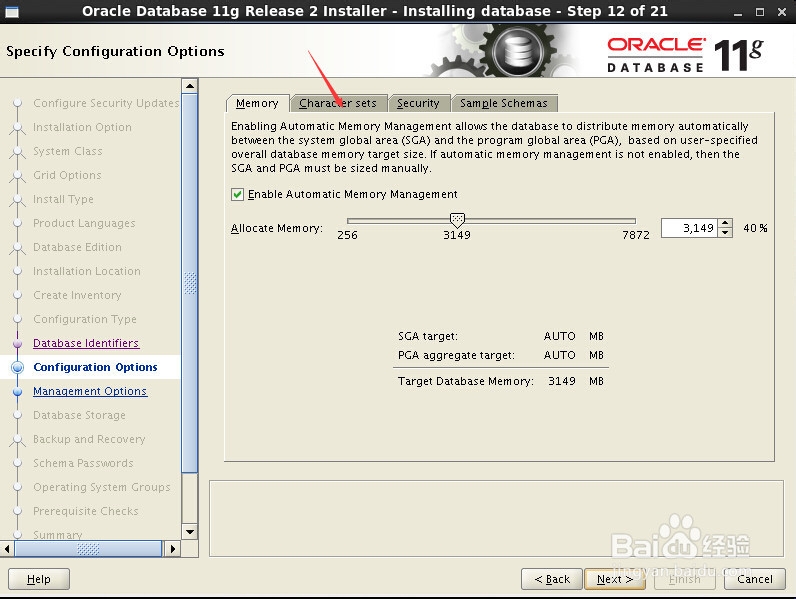Screen dimensions: 796x599
Task: Click 'Install Type' step text
Action: pyautogui.click(x=63, y=199)
